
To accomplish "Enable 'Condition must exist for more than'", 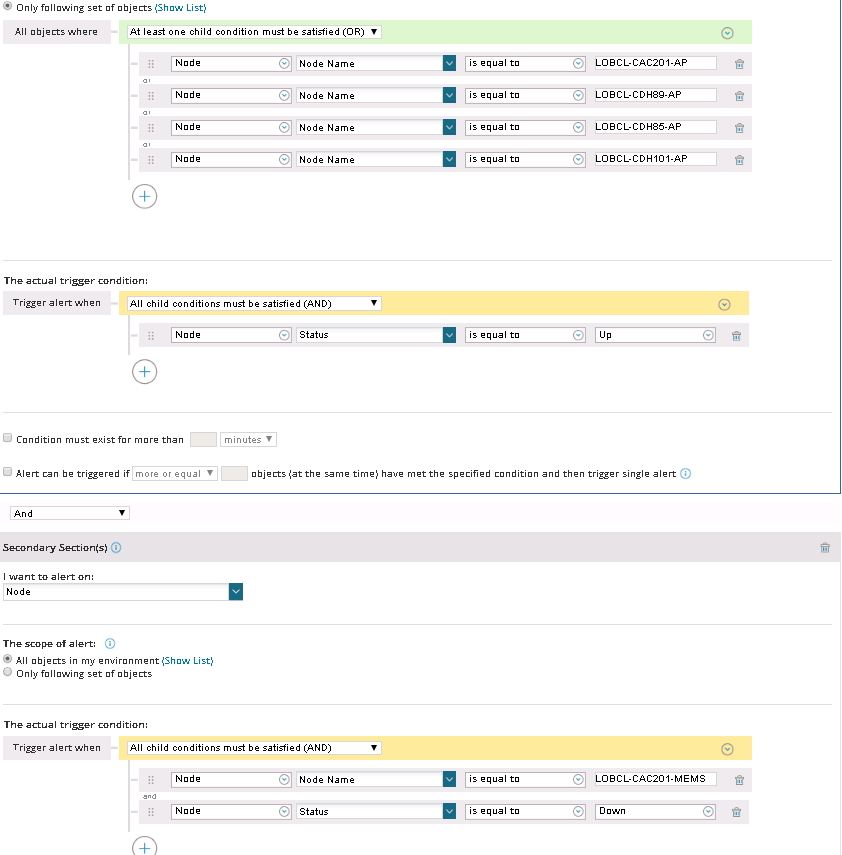I will pos(8,439).
